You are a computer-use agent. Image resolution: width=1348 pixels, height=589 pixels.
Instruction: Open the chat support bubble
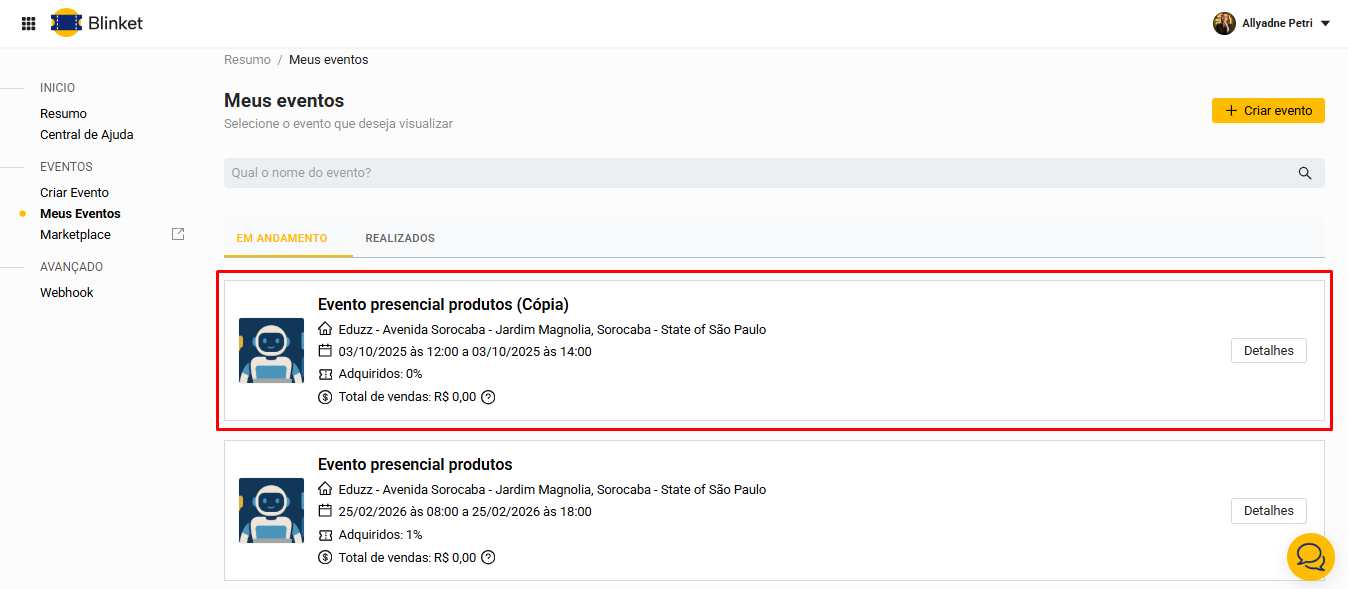coord(1310,556)
